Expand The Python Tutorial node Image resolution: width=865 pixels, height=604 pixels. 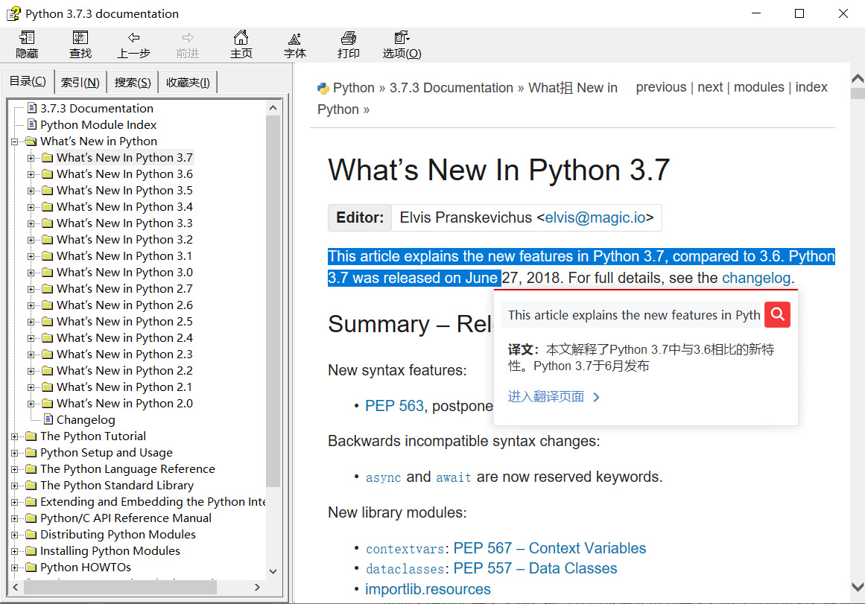click(14, 436)
